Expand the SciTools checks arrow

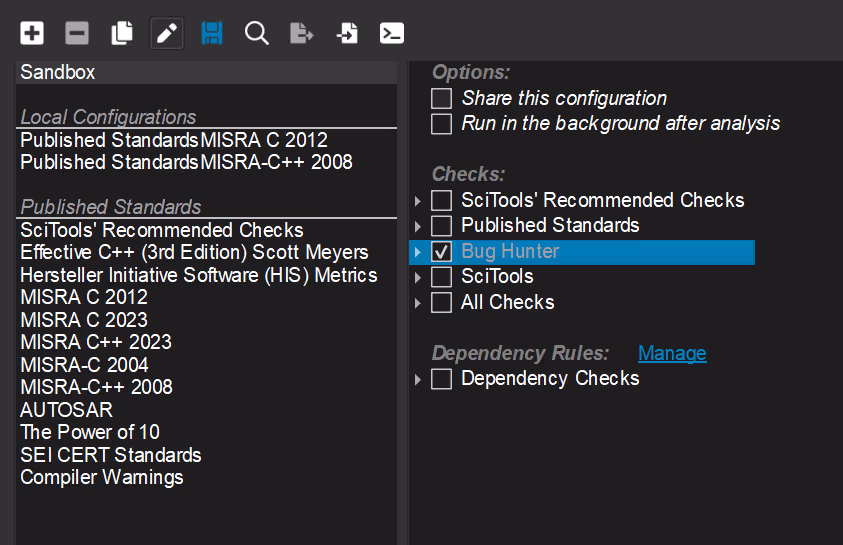(418, 277)
